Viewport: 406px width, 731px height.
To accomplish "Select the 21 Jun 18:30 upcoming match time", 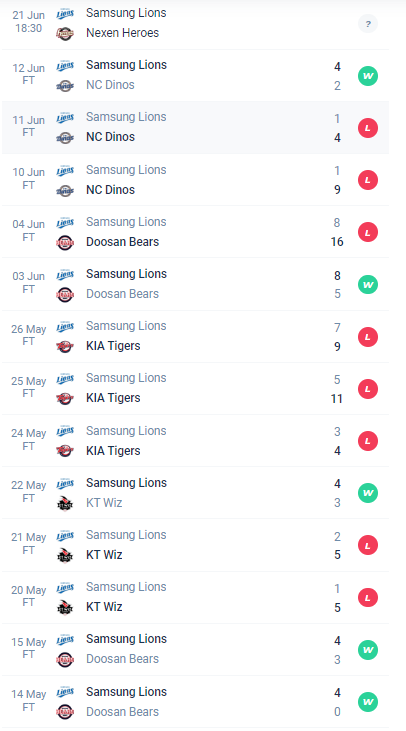I will 28,21.
